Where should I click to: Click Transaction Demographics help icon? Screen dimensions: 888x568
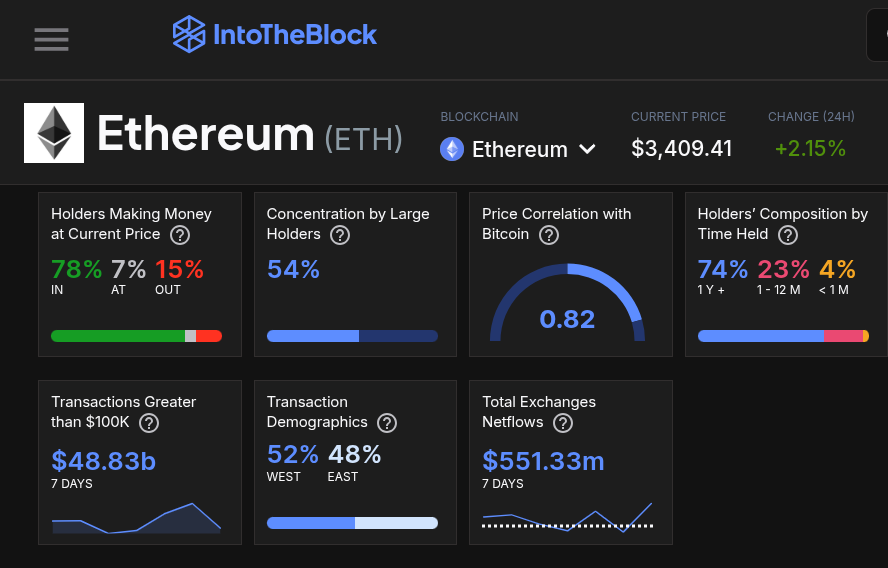(387, 423)
